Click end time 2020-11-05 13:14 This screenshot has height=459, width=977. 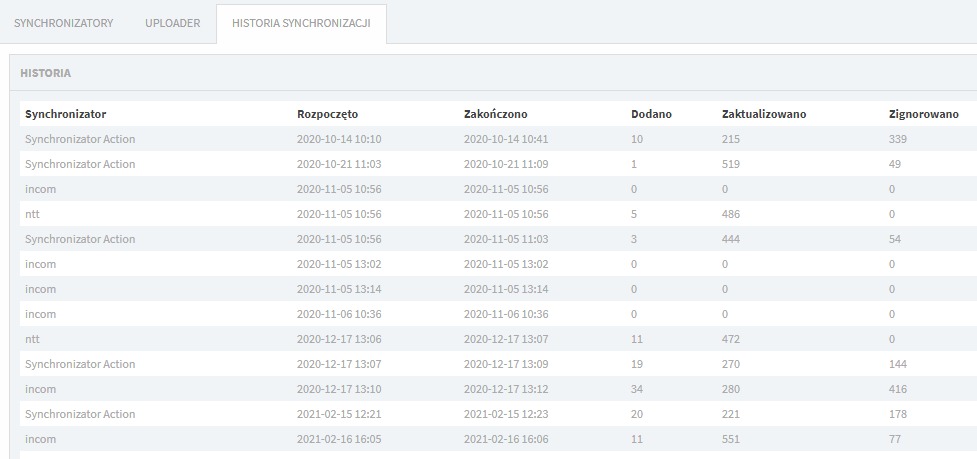click(506, 289)
